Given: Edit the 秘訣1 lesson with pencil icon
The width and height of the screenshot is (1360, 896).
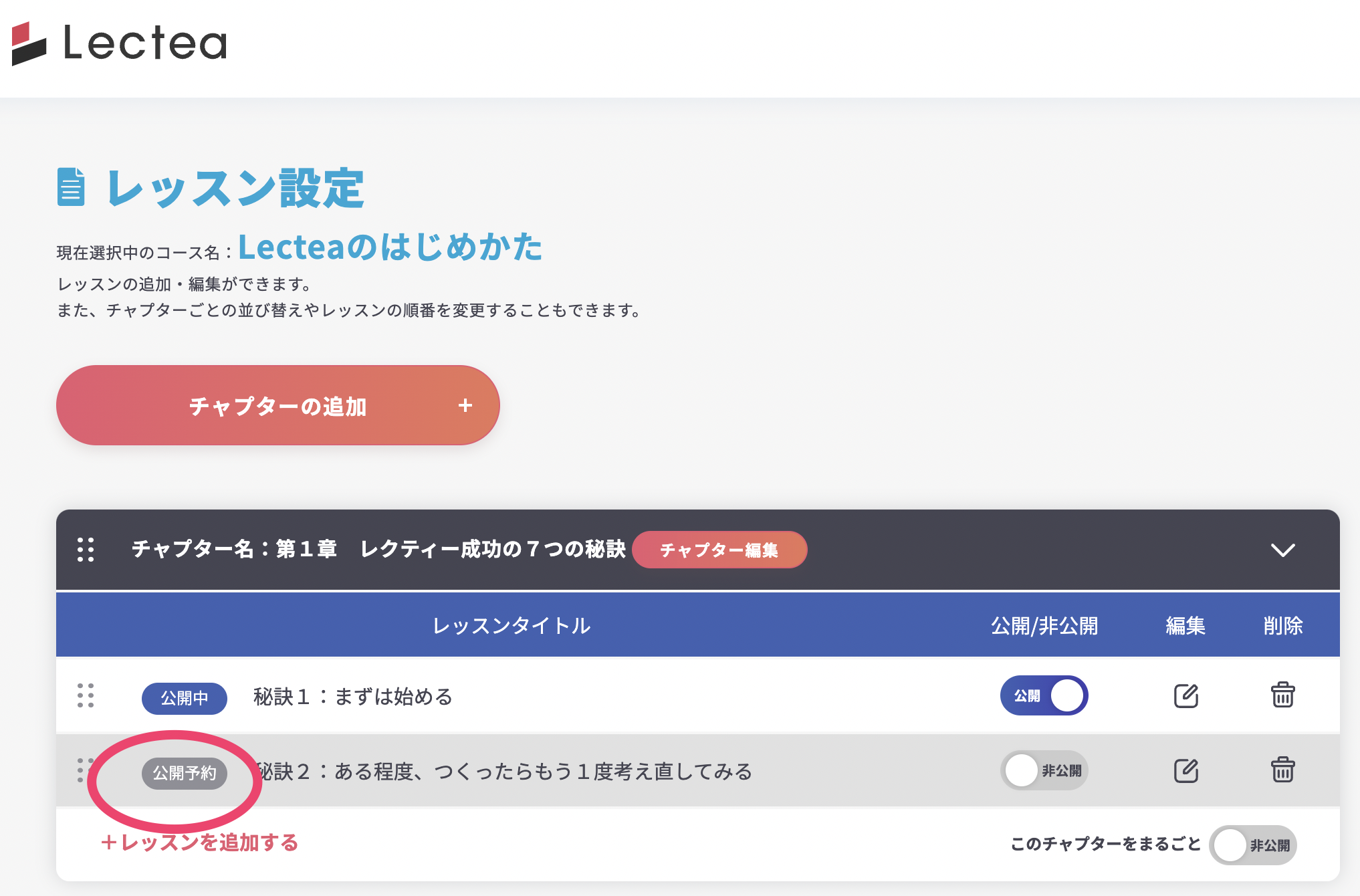Looking at the screenshot, I should [x=1185, y=695].
